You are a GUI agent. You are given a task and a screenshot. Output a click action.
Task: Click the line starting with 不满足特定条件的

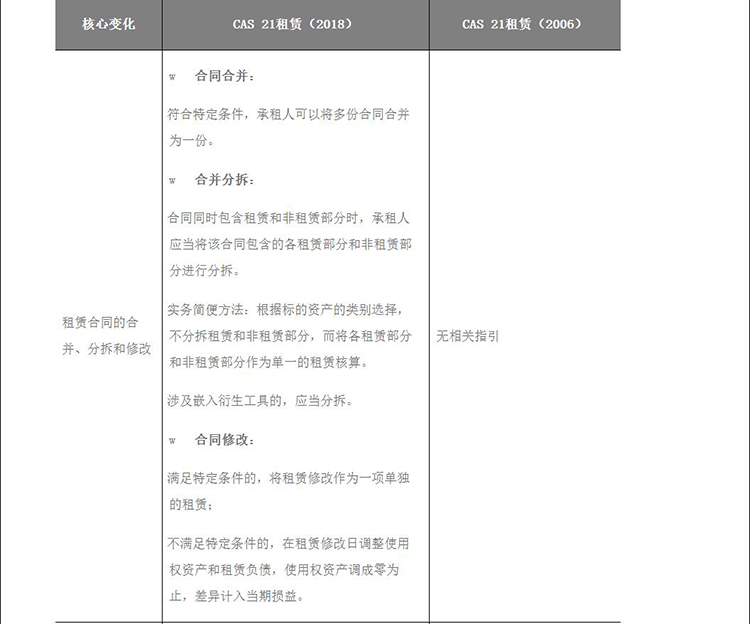288,543
